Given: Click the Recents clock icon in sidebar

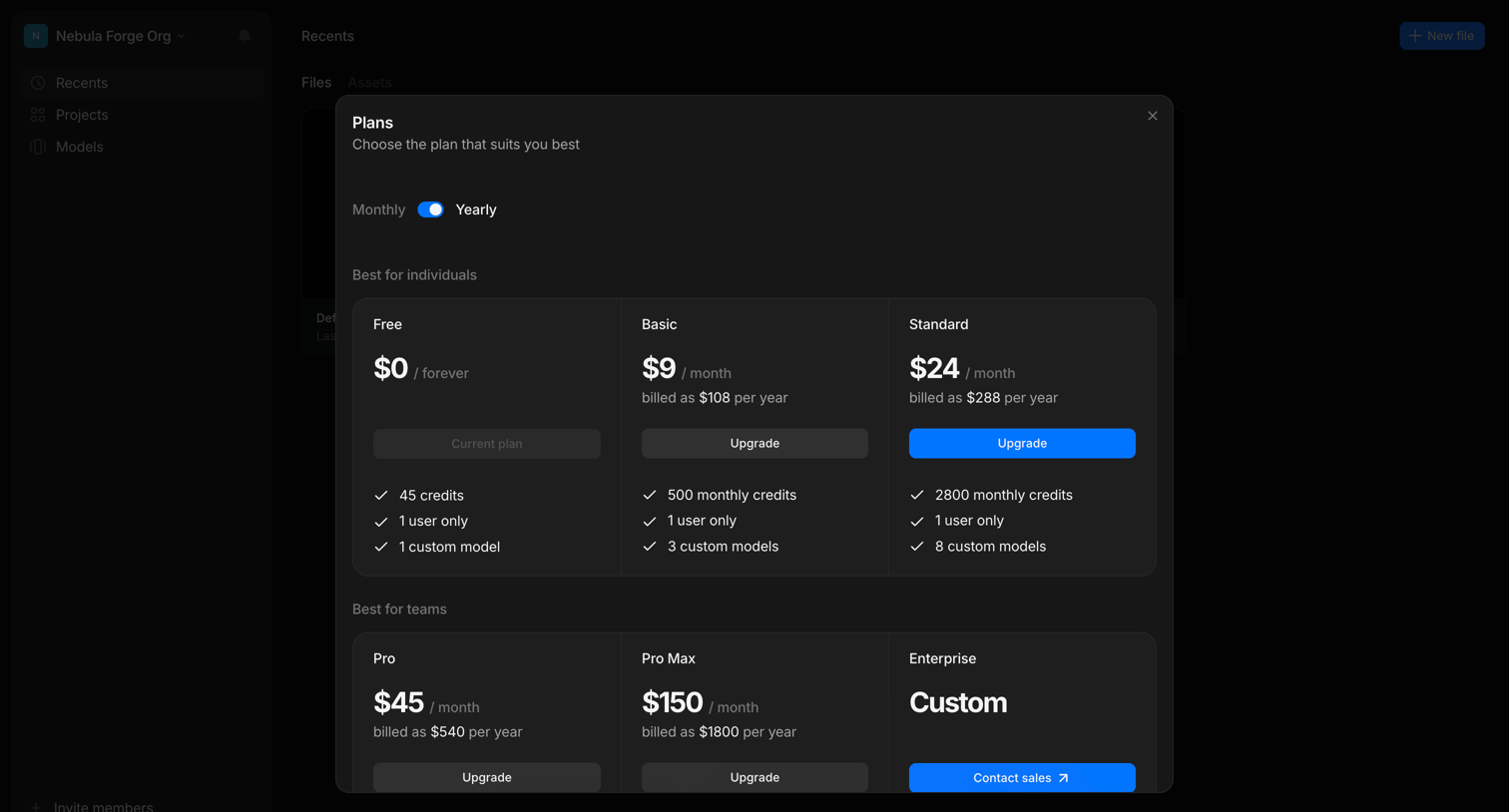Looking at the screenshot, I should (38, 83).
